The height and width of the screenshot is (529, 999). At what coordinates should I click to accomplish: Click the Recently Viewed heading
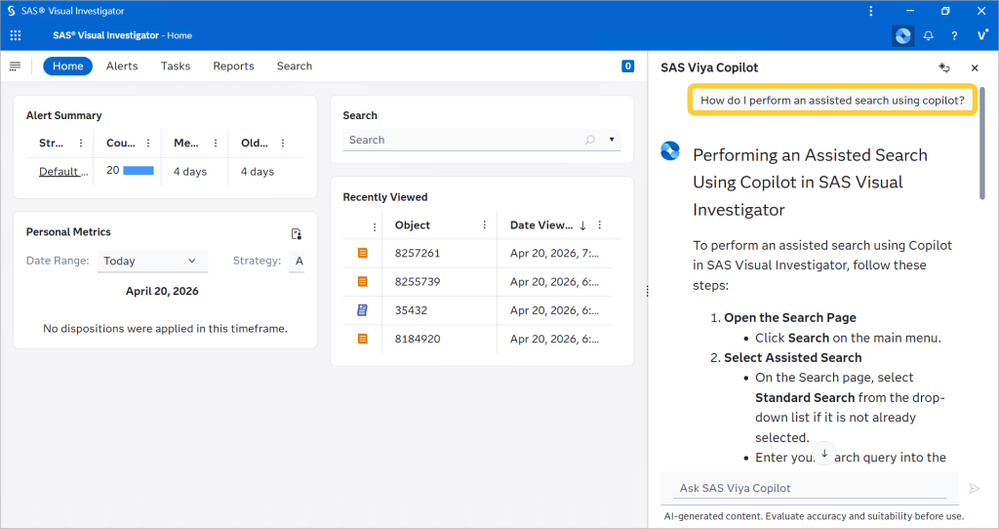pos(385,197)
